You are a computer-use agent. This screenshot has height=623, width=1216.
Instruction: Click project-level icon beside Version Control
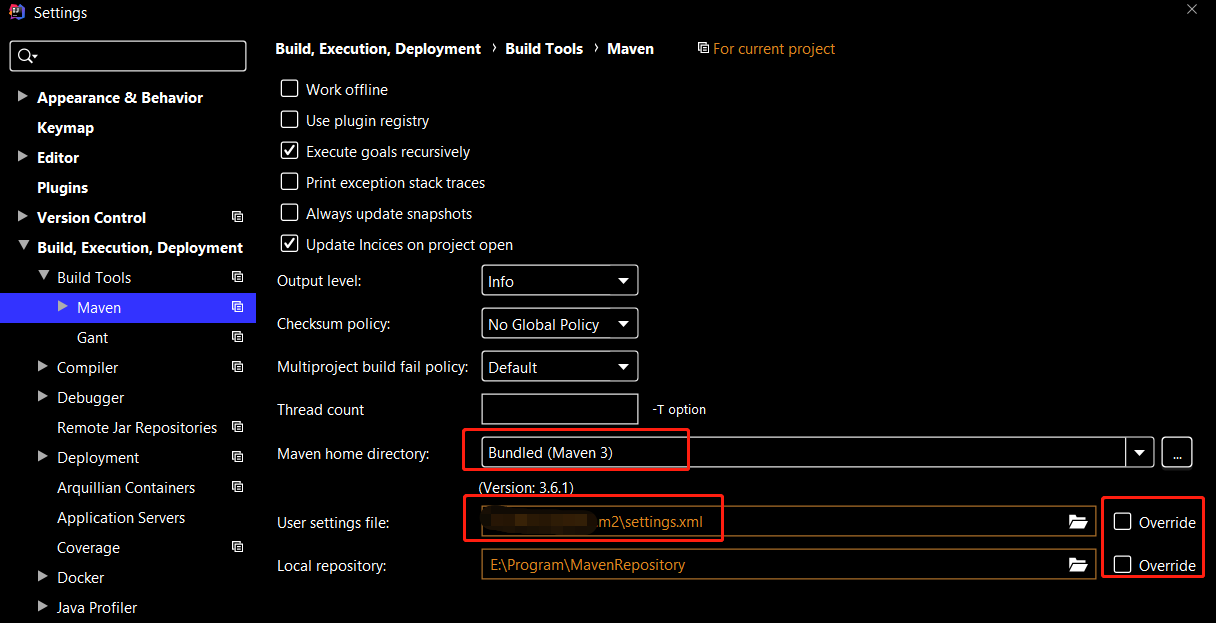click(x=237, y=217)
